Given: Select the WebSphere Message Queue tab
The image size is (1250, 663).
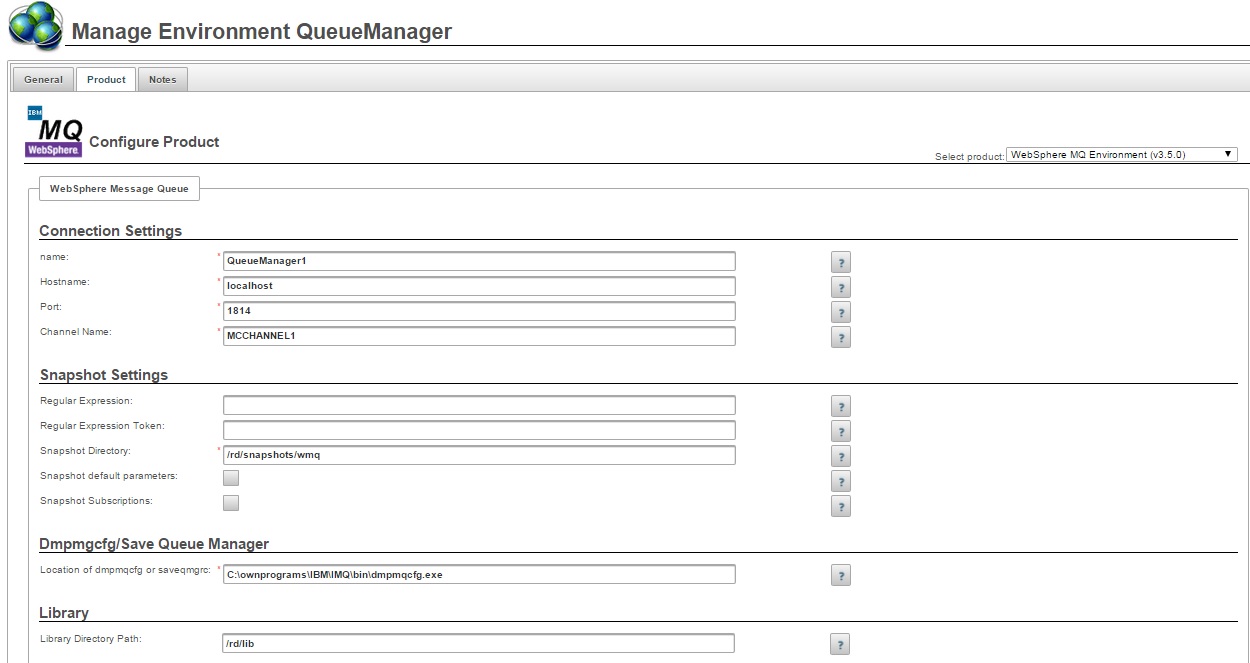Looking at the screenshot, I should (119, 188).
